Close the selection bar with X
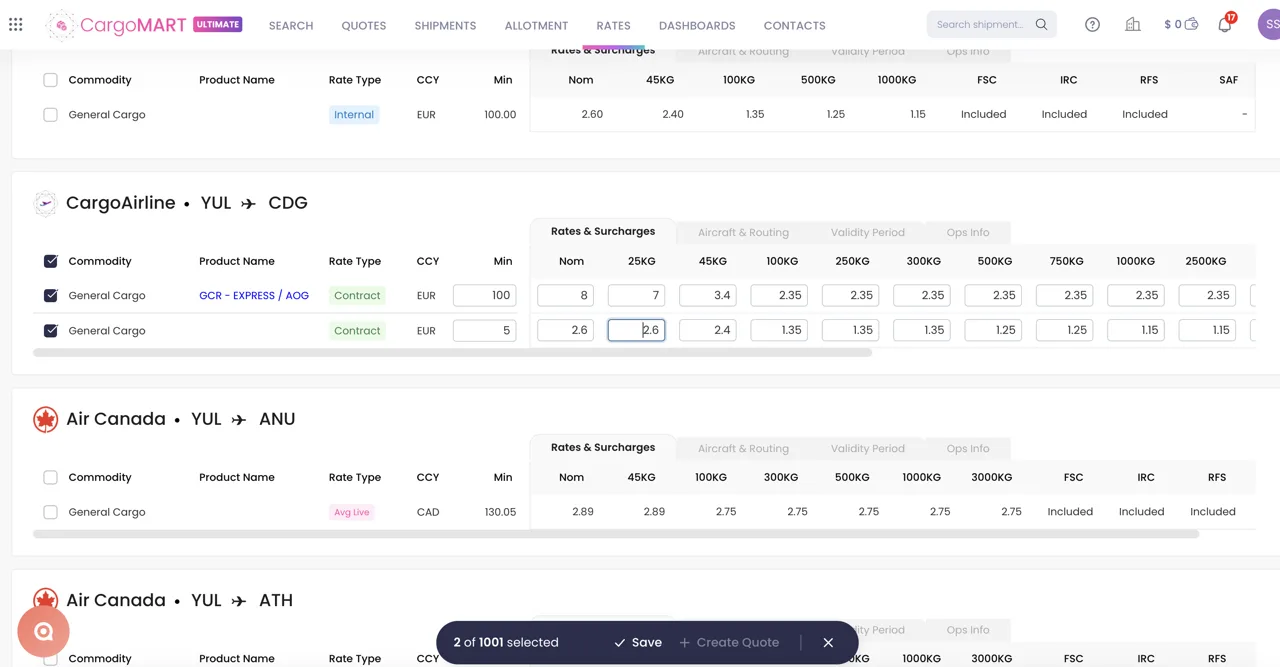Image resolution: width=1280 pixels, height=667 pixels. pos(828,642)
